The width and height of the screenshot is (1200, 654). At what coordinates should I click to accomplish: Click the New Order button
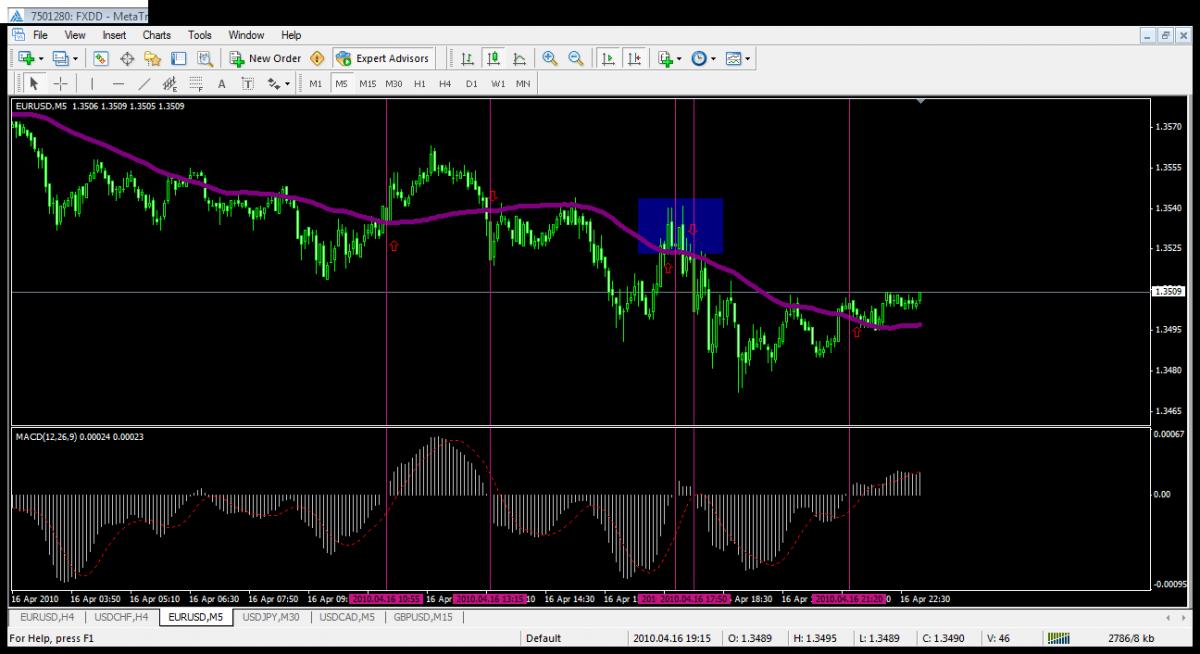(265, 59)
